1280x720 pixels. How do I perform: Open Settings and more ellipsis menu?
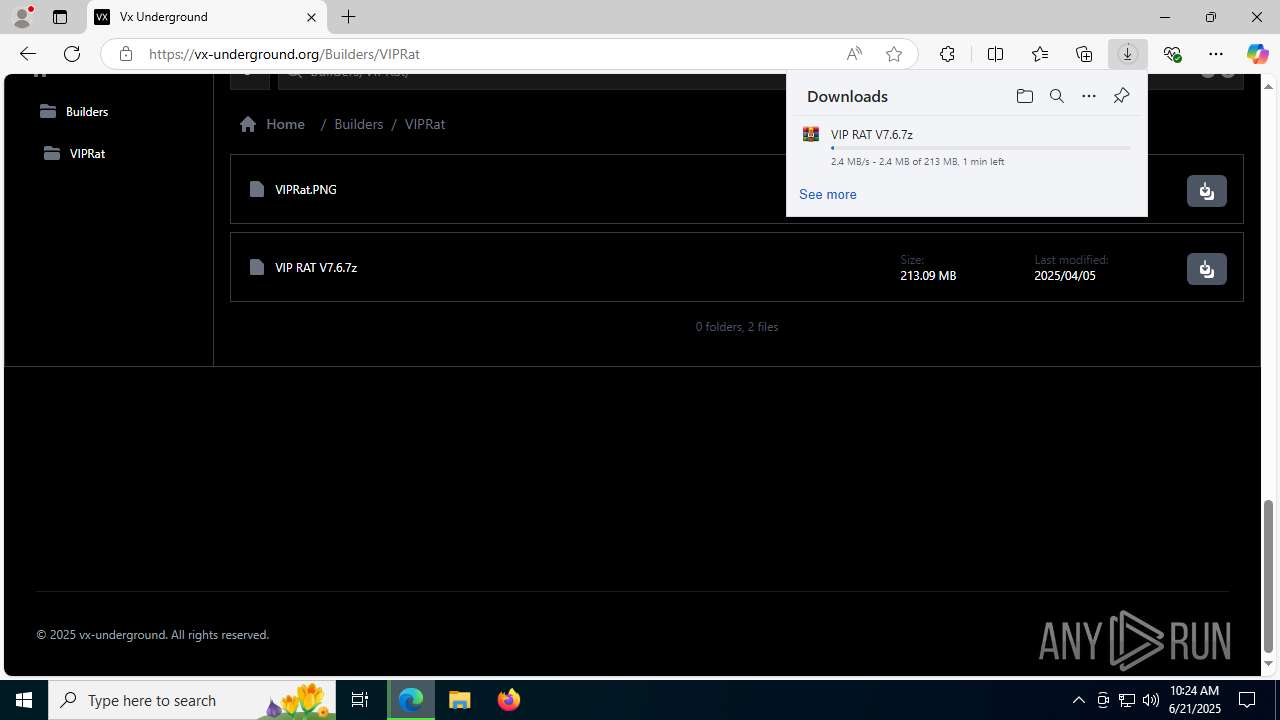1216,54
